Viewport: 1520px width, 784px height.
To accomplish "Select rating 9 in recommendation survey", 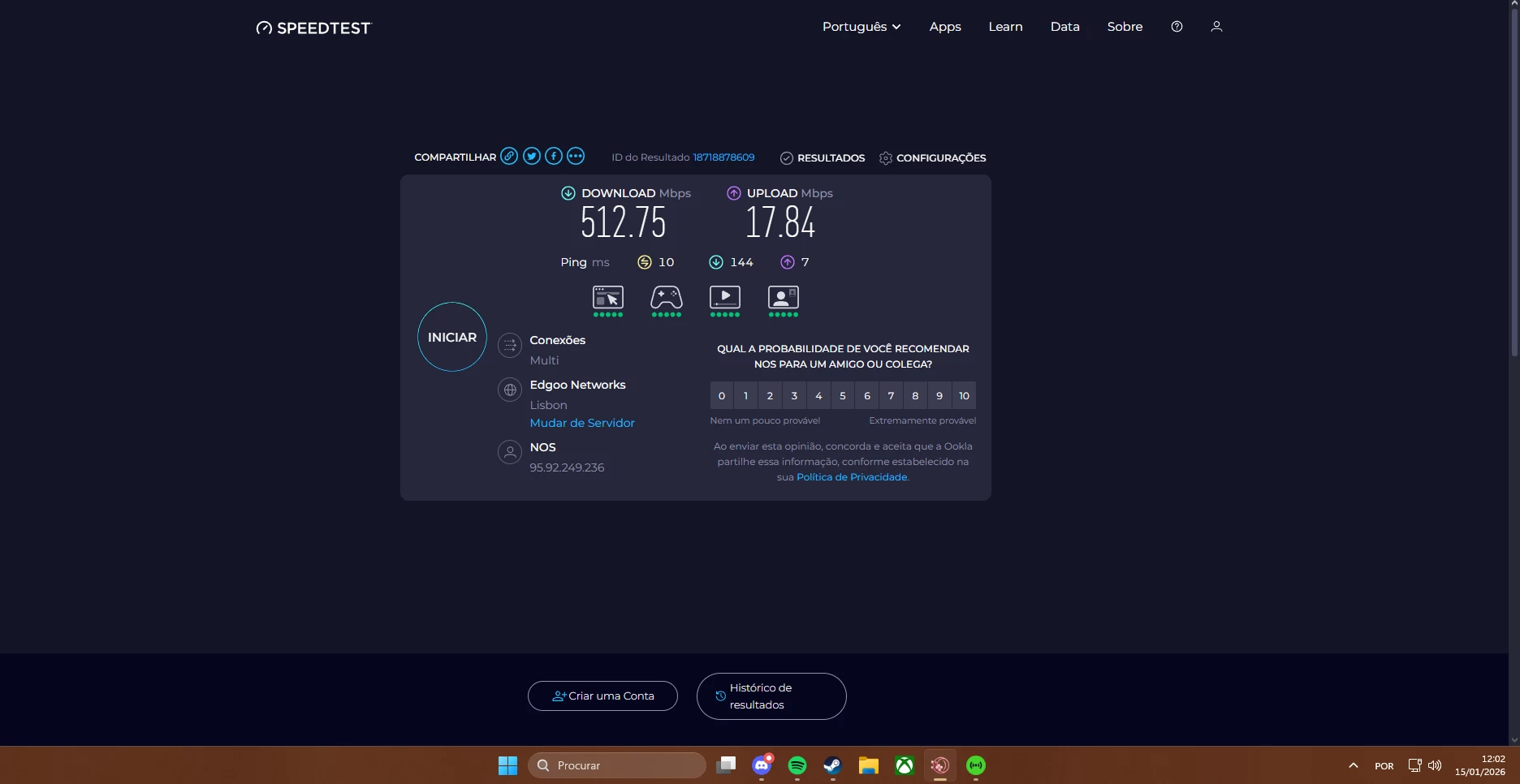I will click(x=939, y=396).
